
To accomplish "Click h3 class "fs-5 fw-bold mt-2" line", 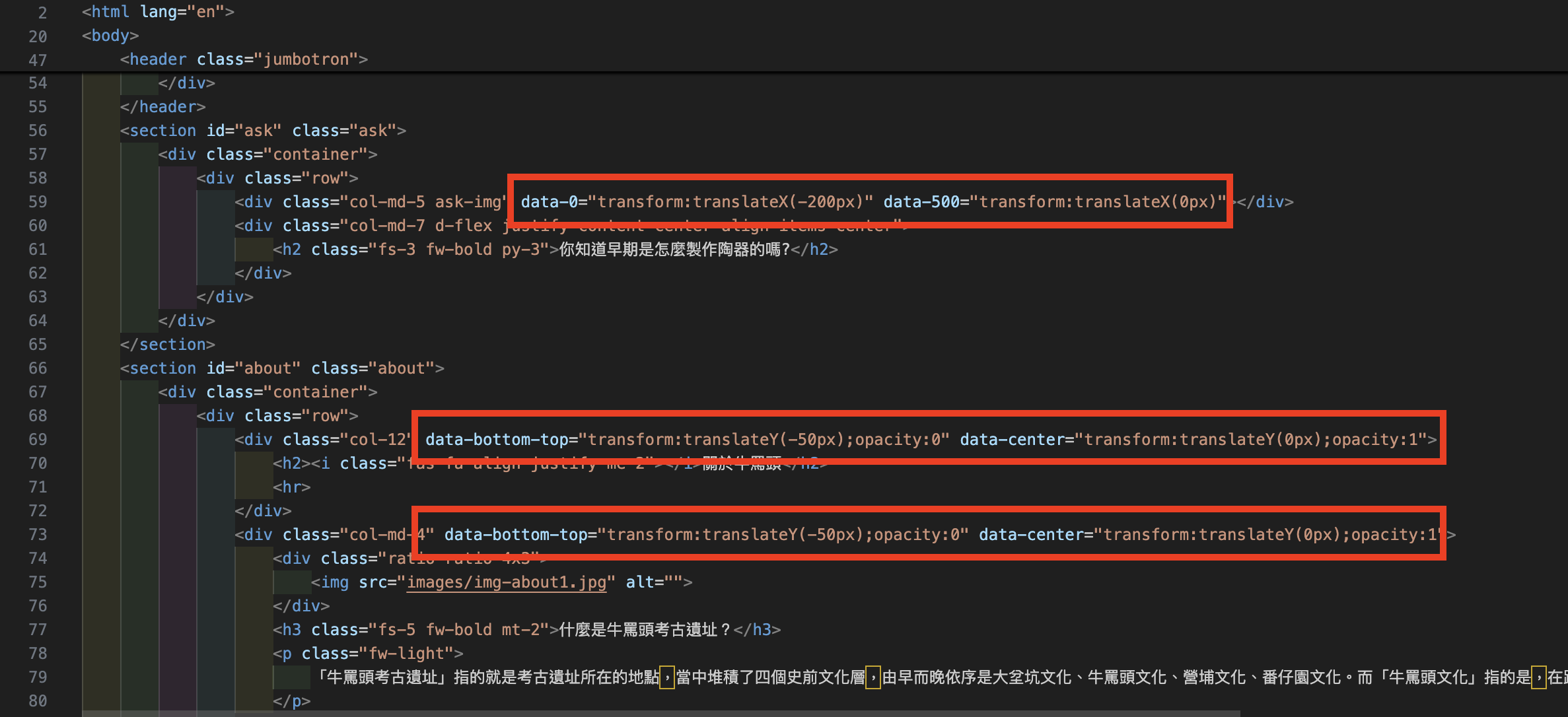I will coord(526,630).
